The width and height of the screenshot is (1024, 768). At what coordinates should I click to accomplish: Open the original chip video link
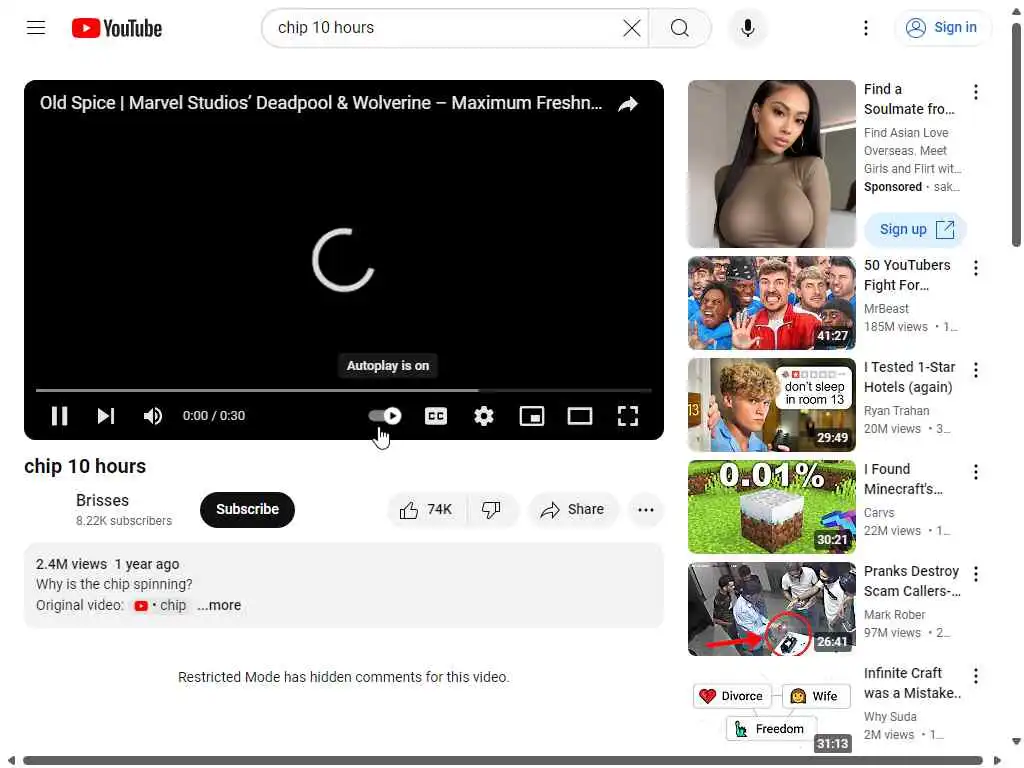click(x=161, y=605)
